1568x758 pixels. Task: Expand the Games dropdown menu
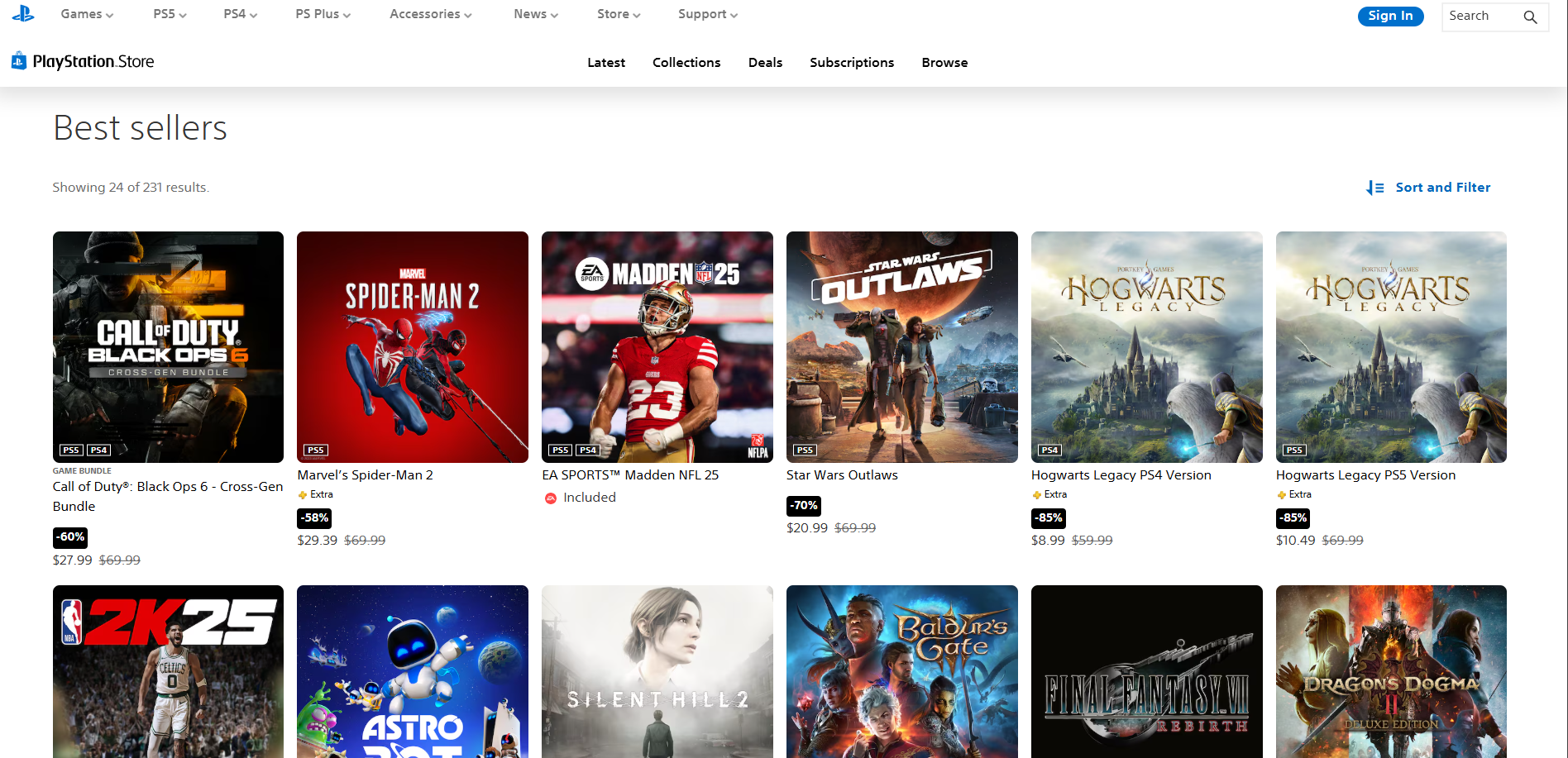tap(87, 14)
